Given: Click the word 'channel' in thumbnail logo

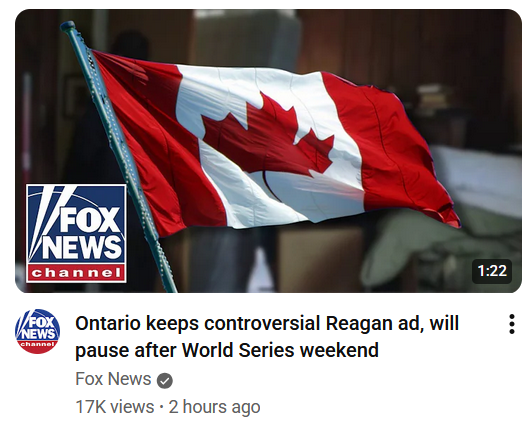Looking at the screenshot, I should tap(77, 273).
